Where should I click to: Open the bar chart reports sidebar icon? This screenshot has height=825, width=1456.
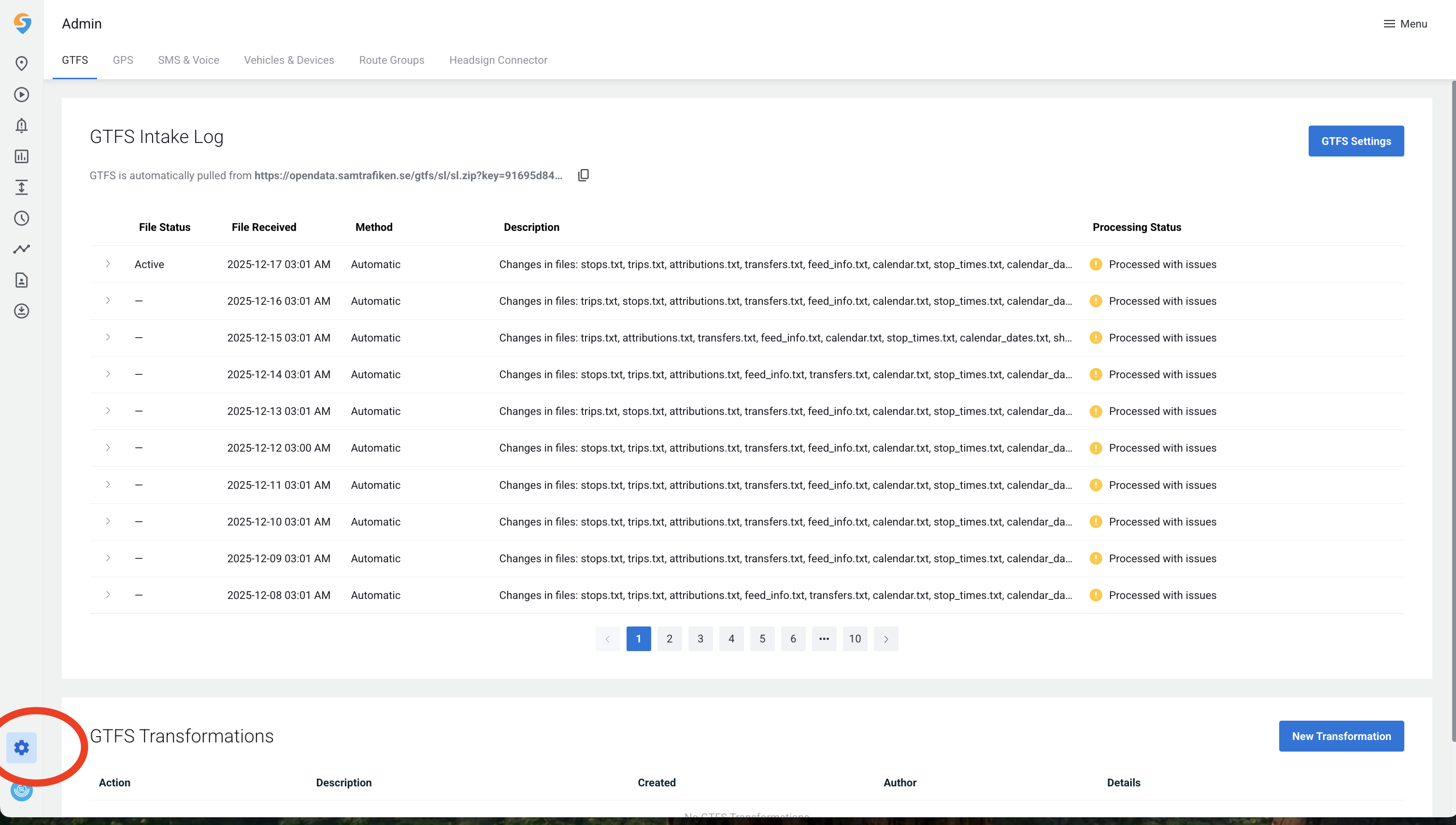pyautogui.click(x=22, y=156)
